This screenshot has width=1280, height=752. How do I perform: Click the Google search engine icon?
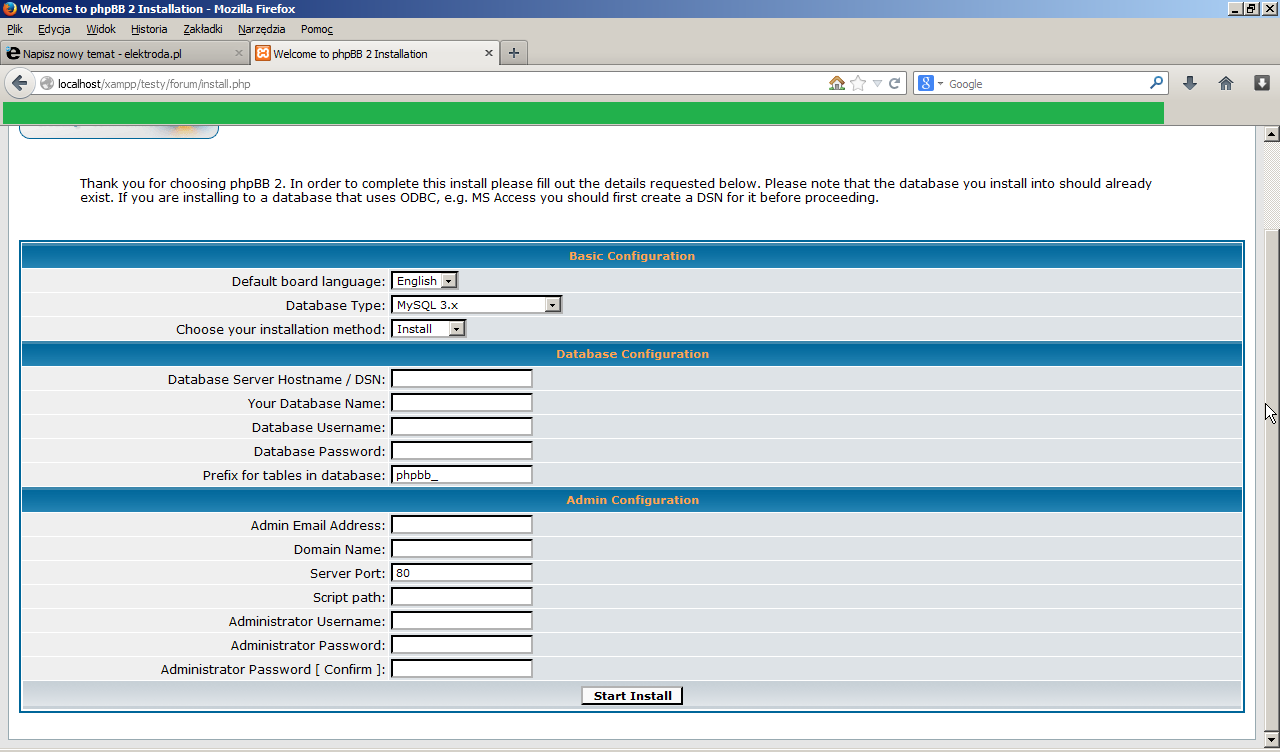[926, 83]
